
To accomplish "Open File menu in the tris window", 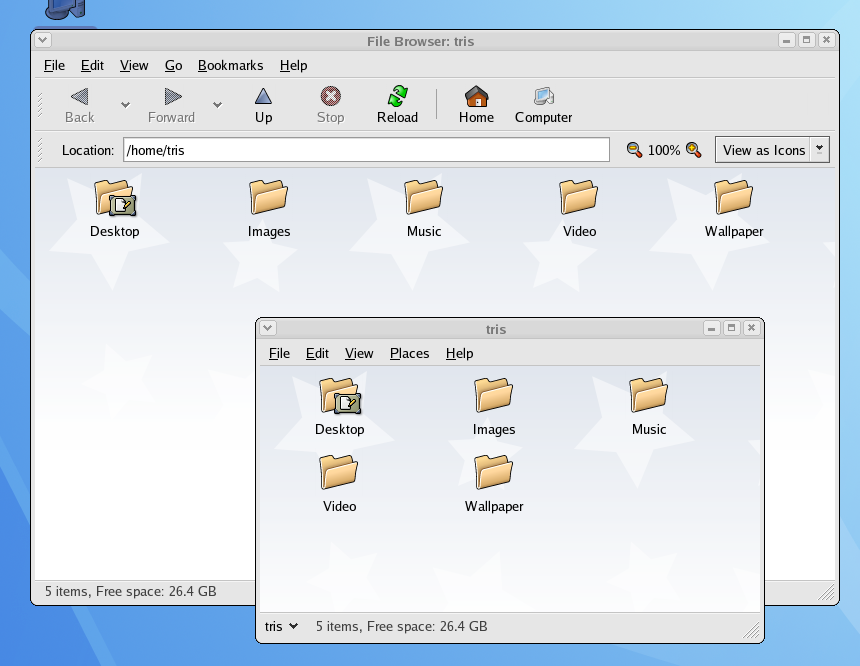I will click(x=279, y=353).
